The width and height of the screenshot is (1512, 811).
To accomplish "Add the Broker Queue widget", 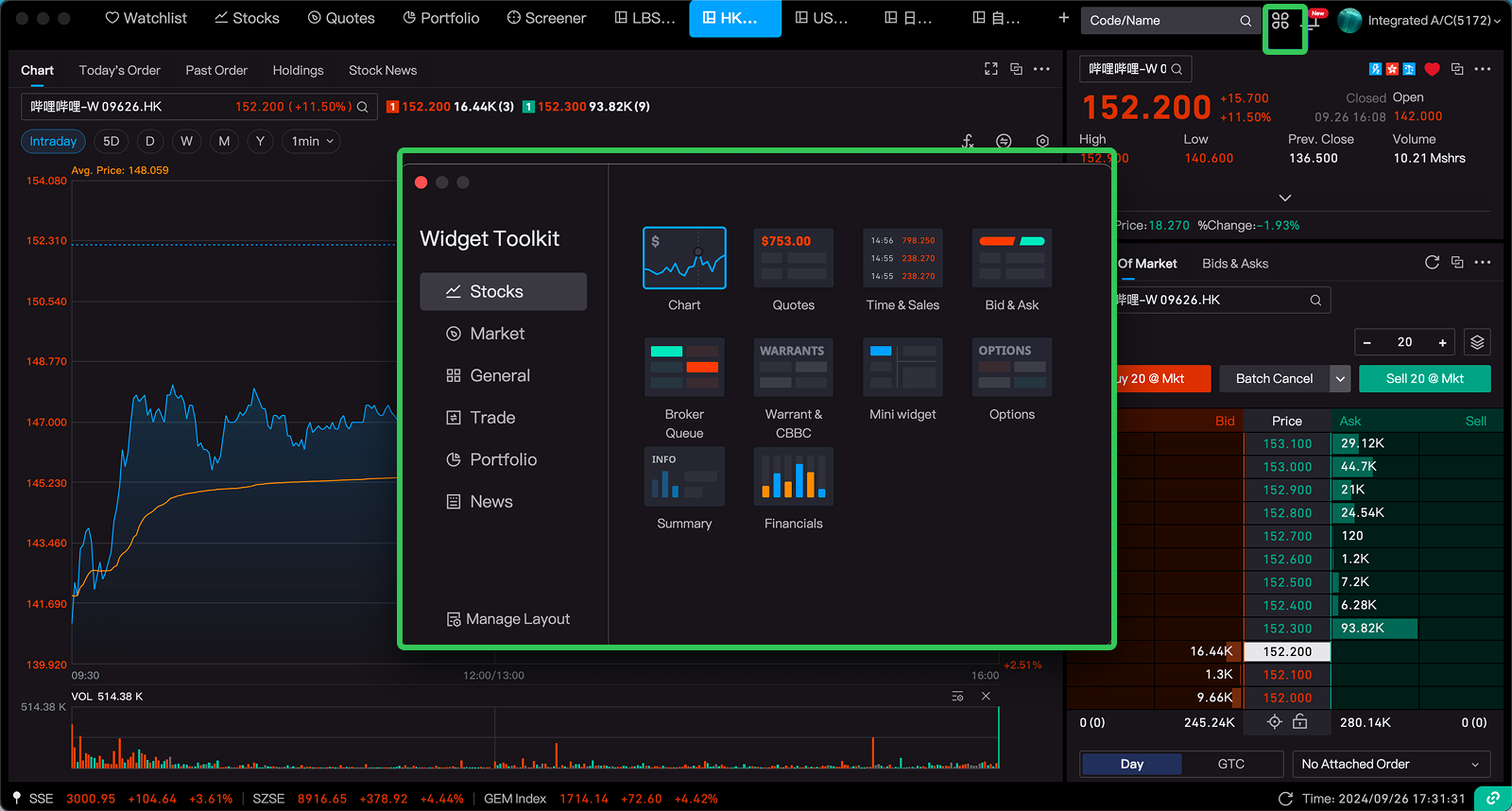I will tap(684, 368).
